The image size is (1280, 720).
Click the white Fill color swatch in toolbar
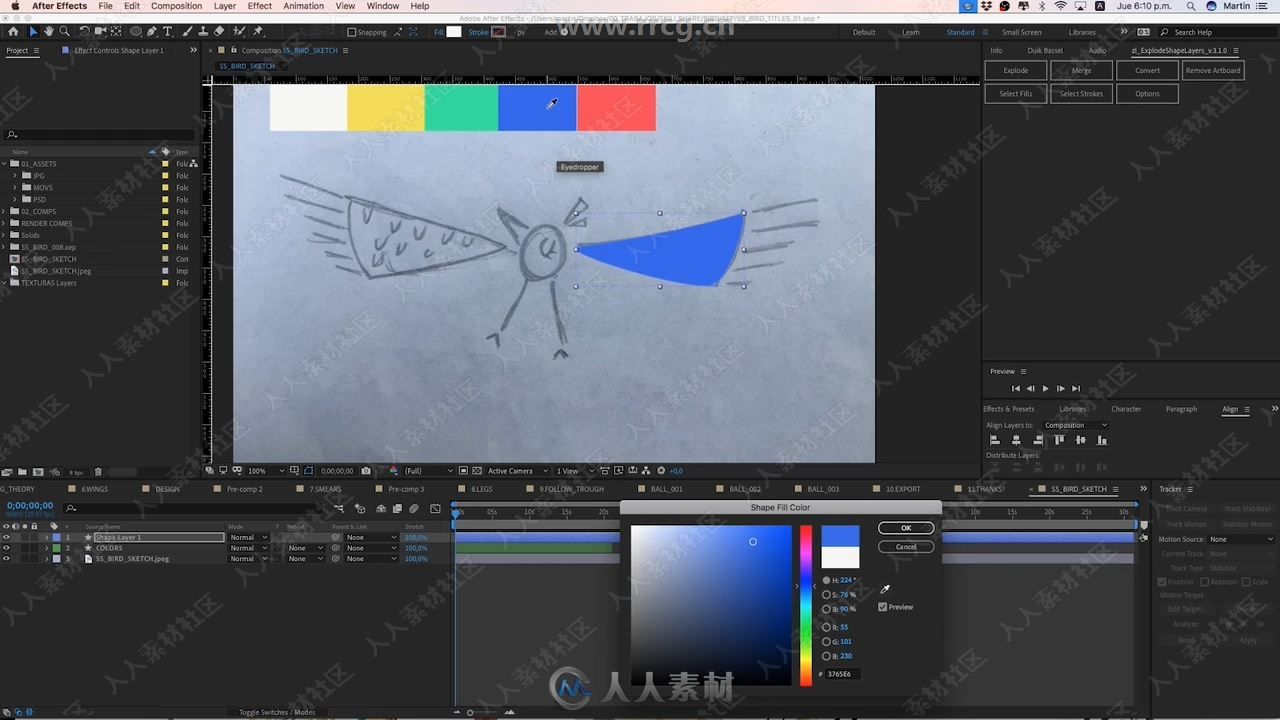454,32
